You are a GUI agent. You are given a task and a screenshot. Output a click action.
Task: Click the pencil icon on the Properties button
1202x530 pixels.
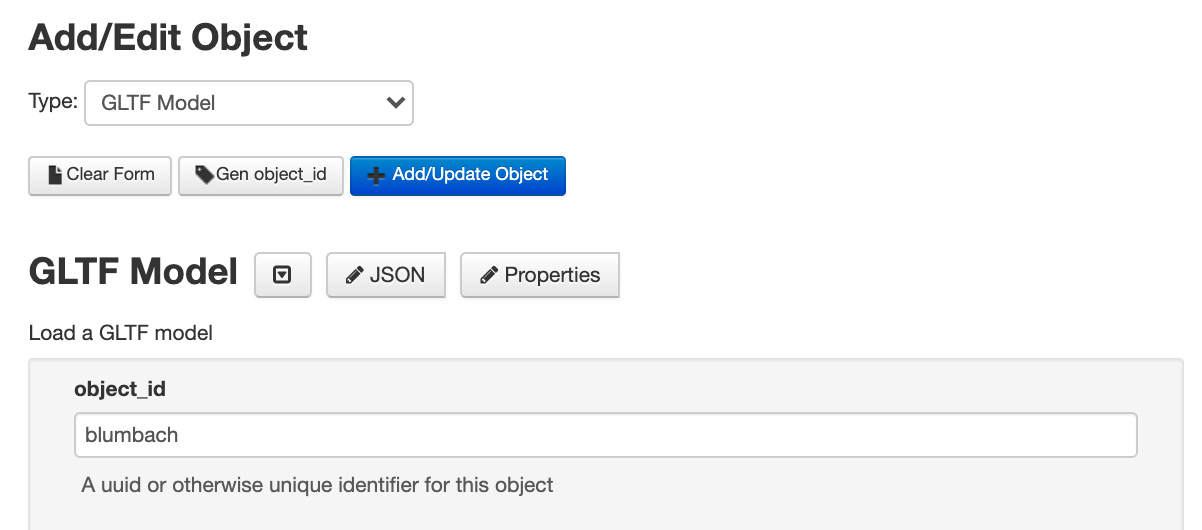tap(489, 276)
